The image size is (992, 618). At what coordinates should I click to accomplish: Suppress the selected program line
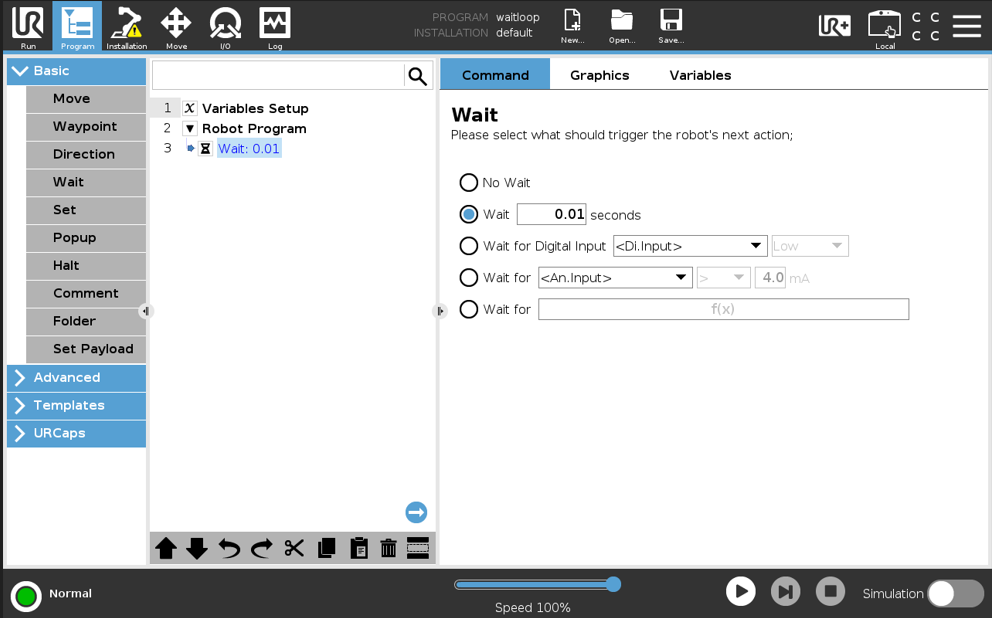418,548
